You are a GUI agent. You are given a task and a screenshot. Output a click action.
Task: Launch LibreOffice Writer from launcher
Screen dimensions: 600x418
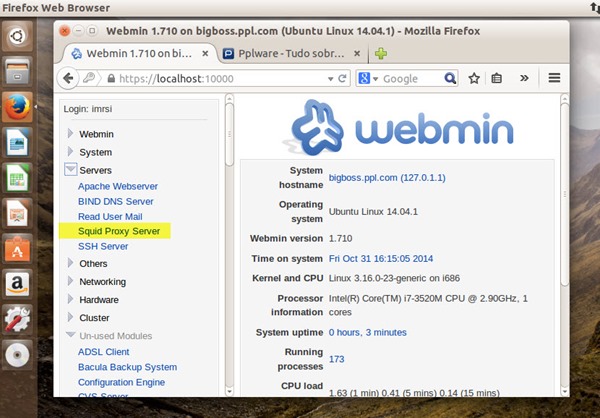pyautogui.click(x=17, y=142)
